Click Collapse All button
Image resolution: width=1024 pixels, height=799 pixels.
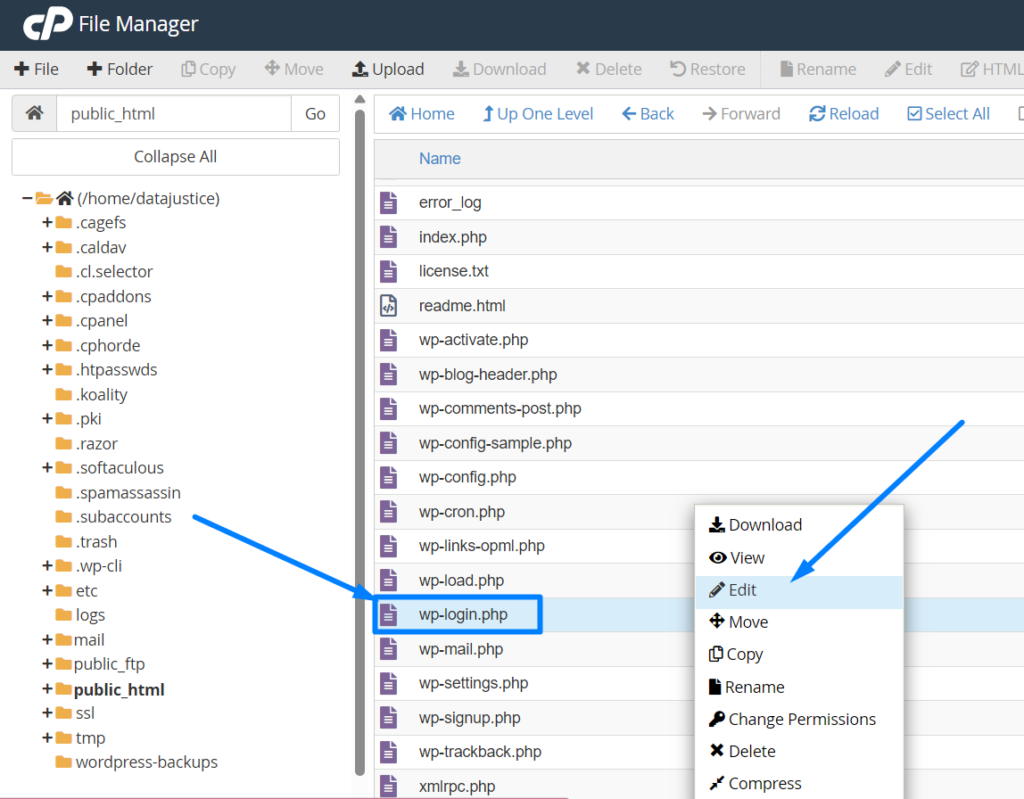pos(175,157)
